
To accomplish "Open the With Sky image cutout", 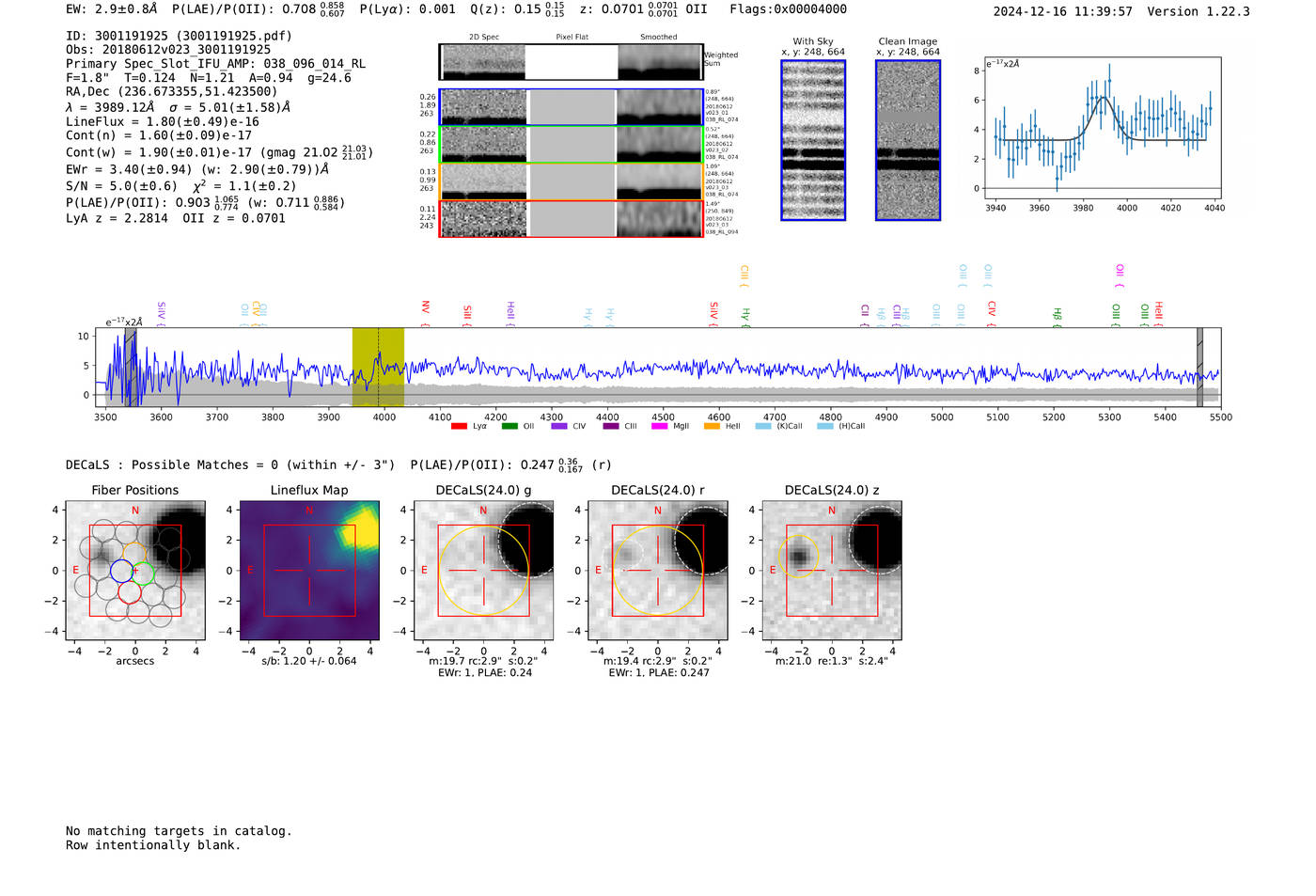I will [x=813, y=140].
